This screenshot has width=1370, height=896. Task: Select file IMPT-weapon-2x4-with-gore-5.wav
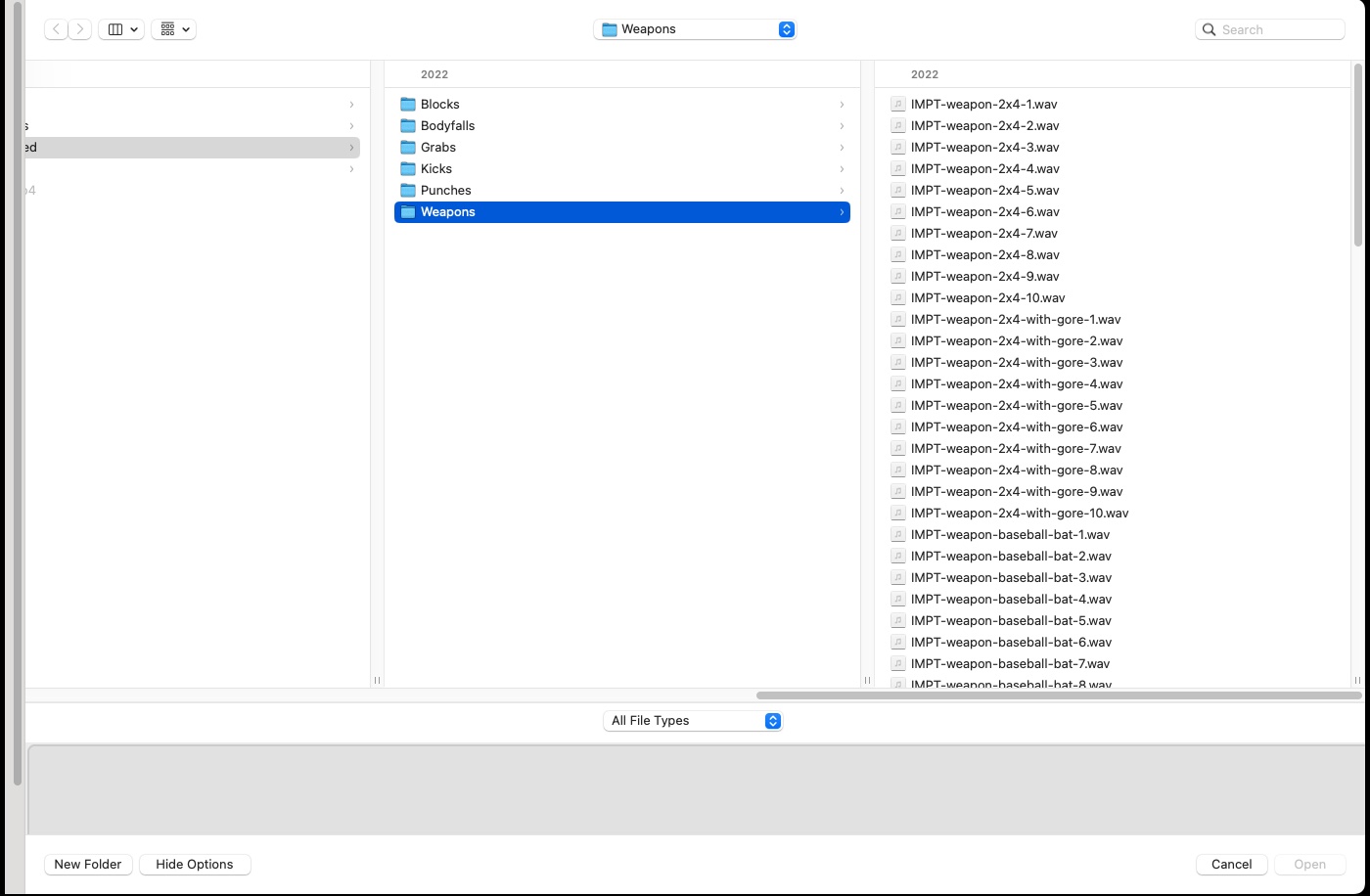pos(1017,406)
